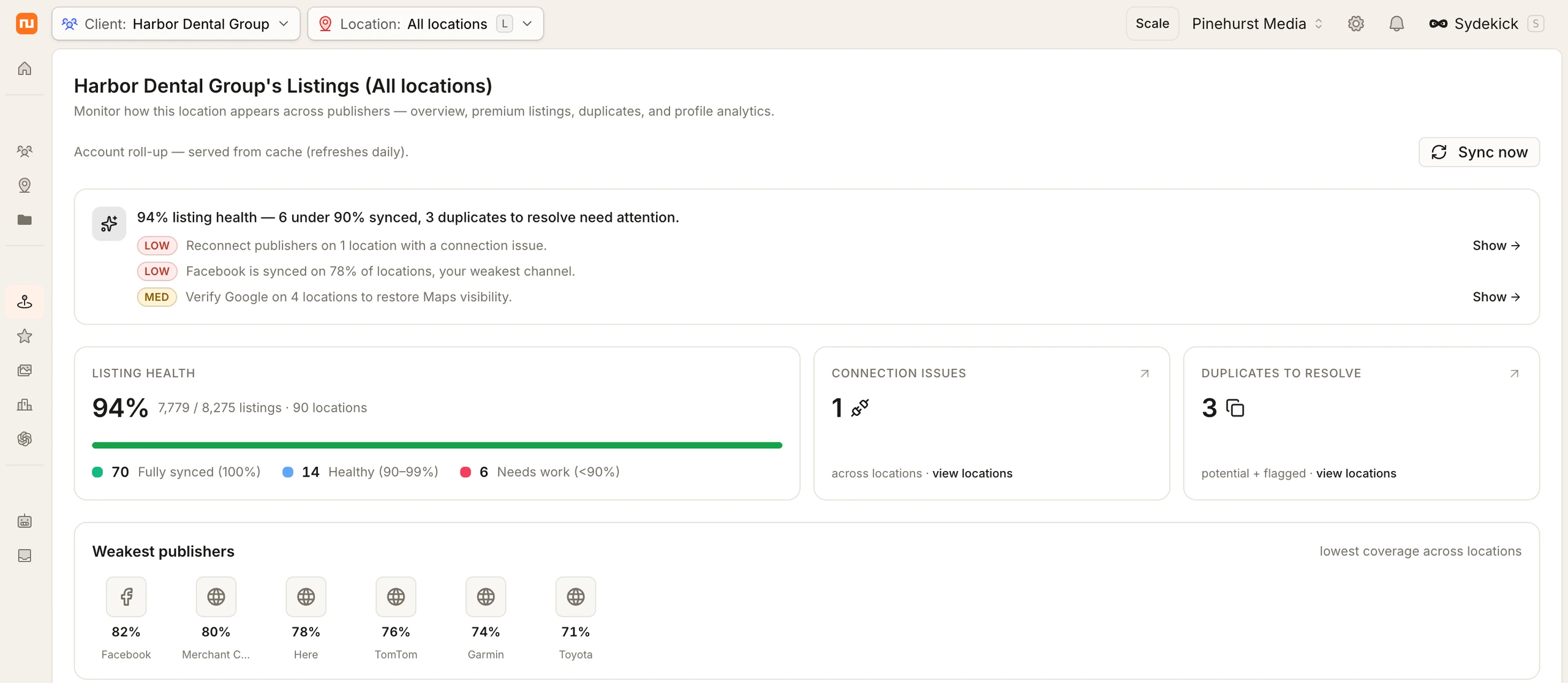Click the green Fully synced legend dot
Screen dimensions: 1568x683
pyautogui.click(x=97, y=472)
